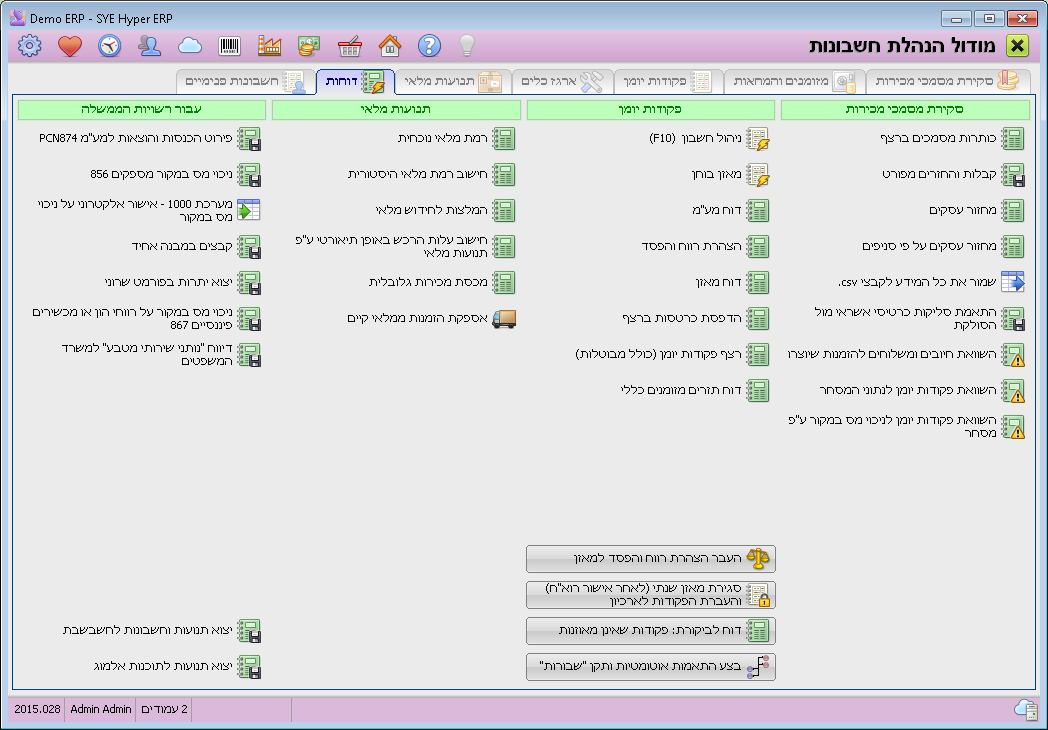The width and height of the screenshot is (1048, 730).
Task: Open help via the question mark icon
Action: [x=430, y=45]
